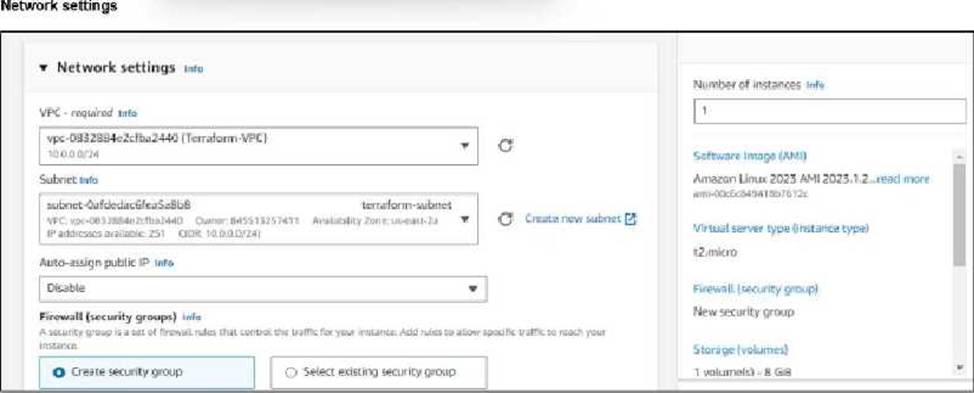Collapse the Network settings section

43,68
